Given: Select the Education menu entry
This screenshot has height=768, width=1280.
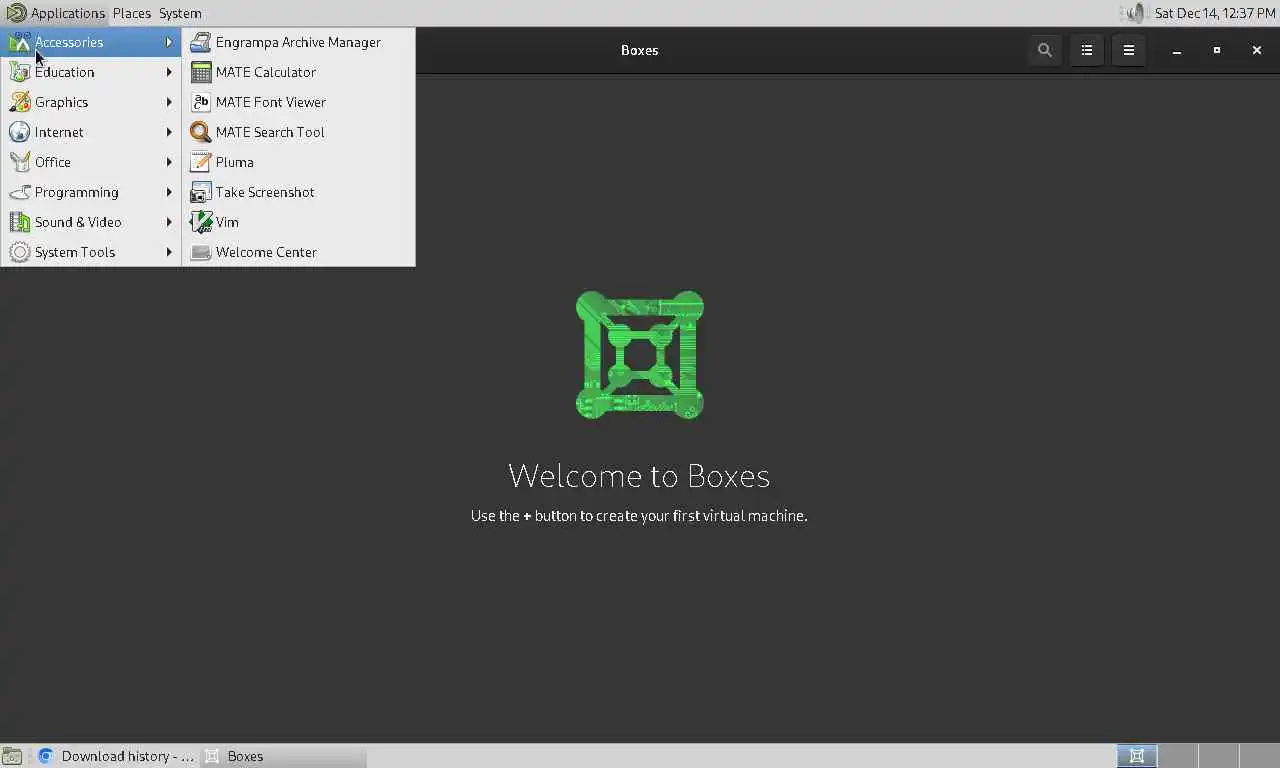Looking at the screenshot, I should point(91,72).
